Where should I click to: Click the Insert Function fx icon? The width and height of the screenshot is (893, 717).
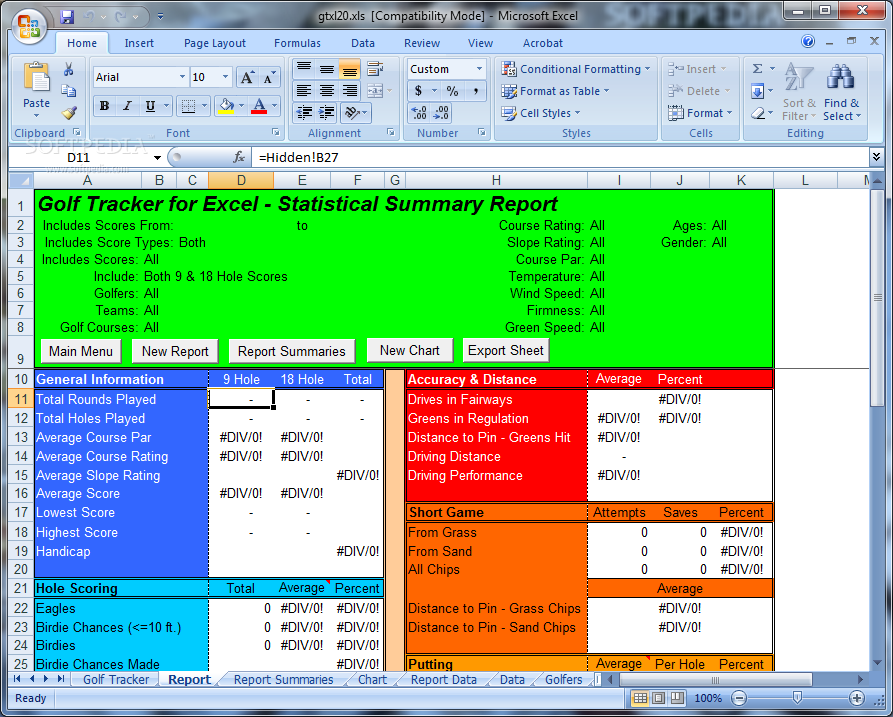point(239,157)
